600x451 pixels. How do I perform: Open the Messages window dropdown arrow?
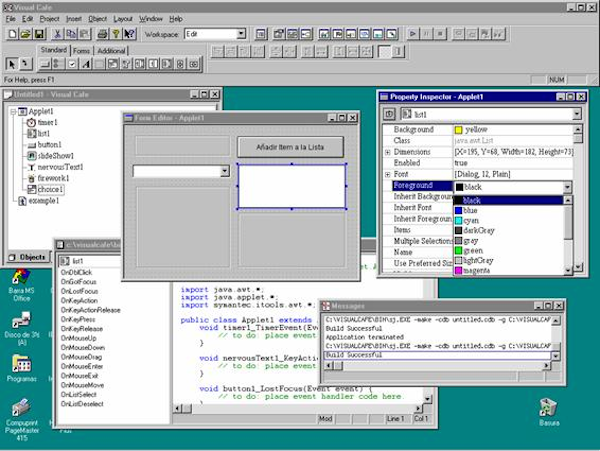tap(556, 356)
